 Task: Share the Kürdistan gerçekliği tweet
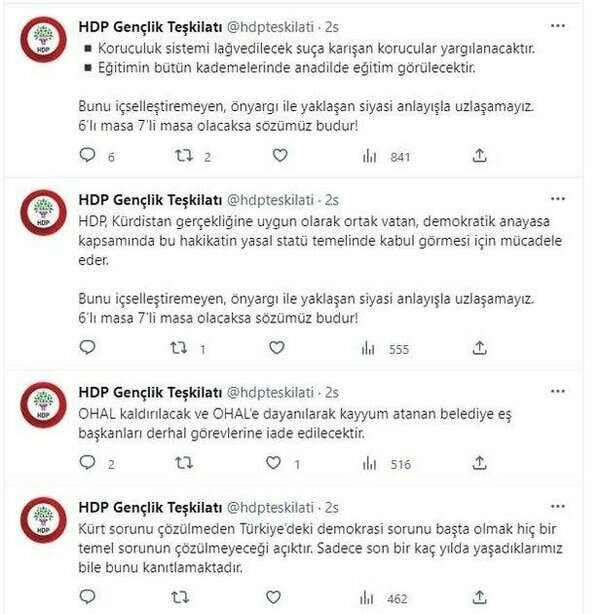479,349
